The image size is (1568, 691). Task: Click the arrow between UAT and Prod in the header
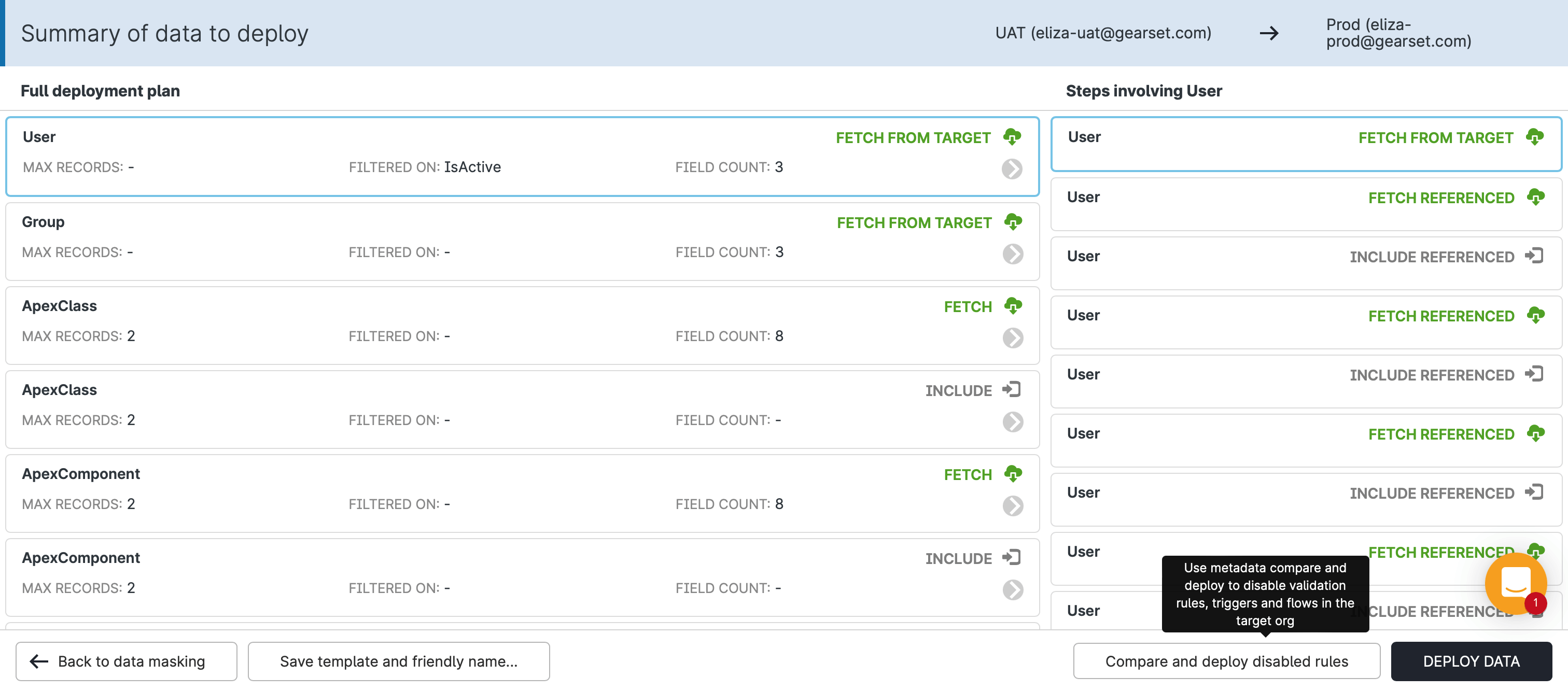click(1270, 34)
